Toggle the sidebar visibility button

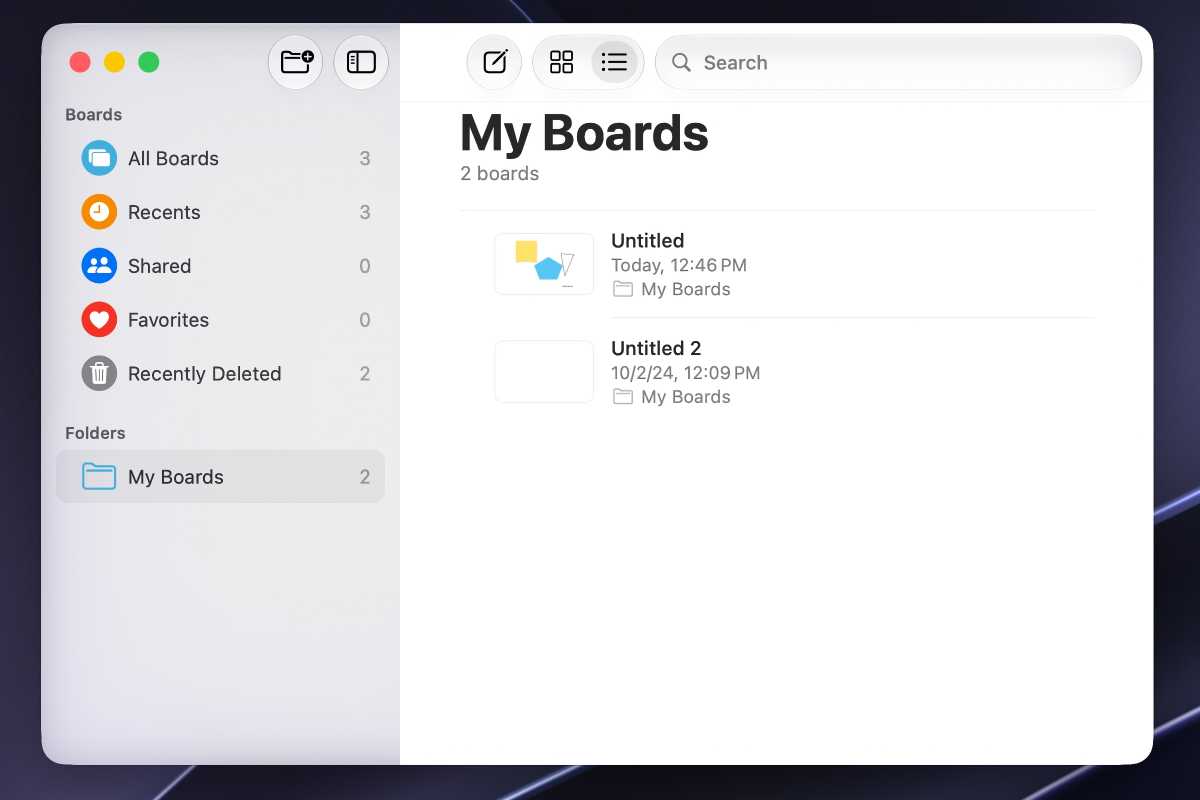point(361,62)
